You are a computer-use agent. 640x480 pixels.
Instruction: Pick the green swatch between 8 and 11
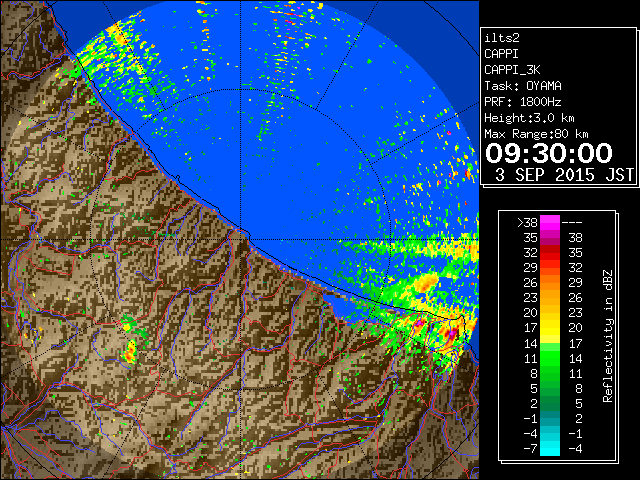click(x=550, y=373)
